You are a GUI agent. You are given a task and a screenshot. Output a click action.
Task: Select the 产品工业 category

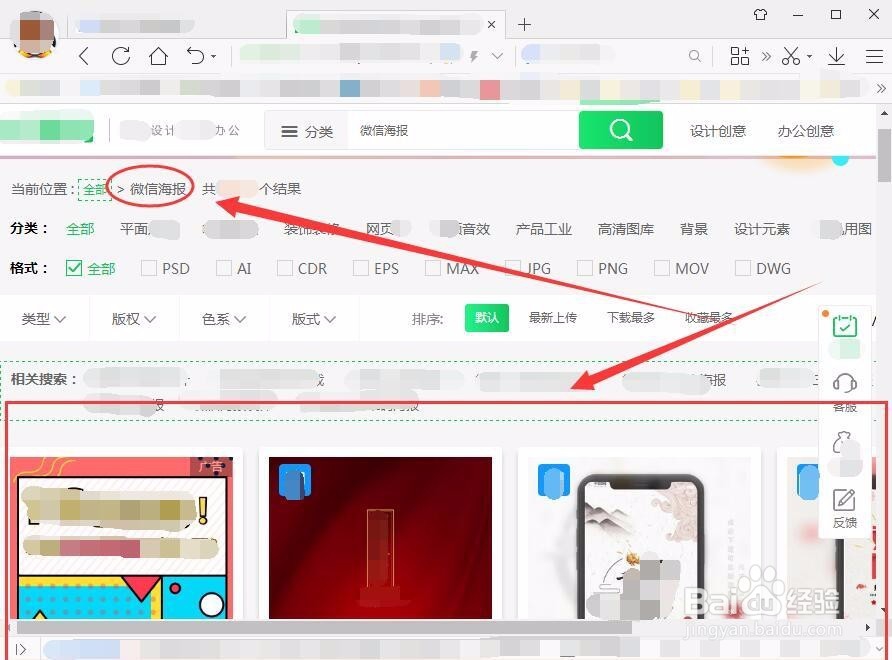543,229
